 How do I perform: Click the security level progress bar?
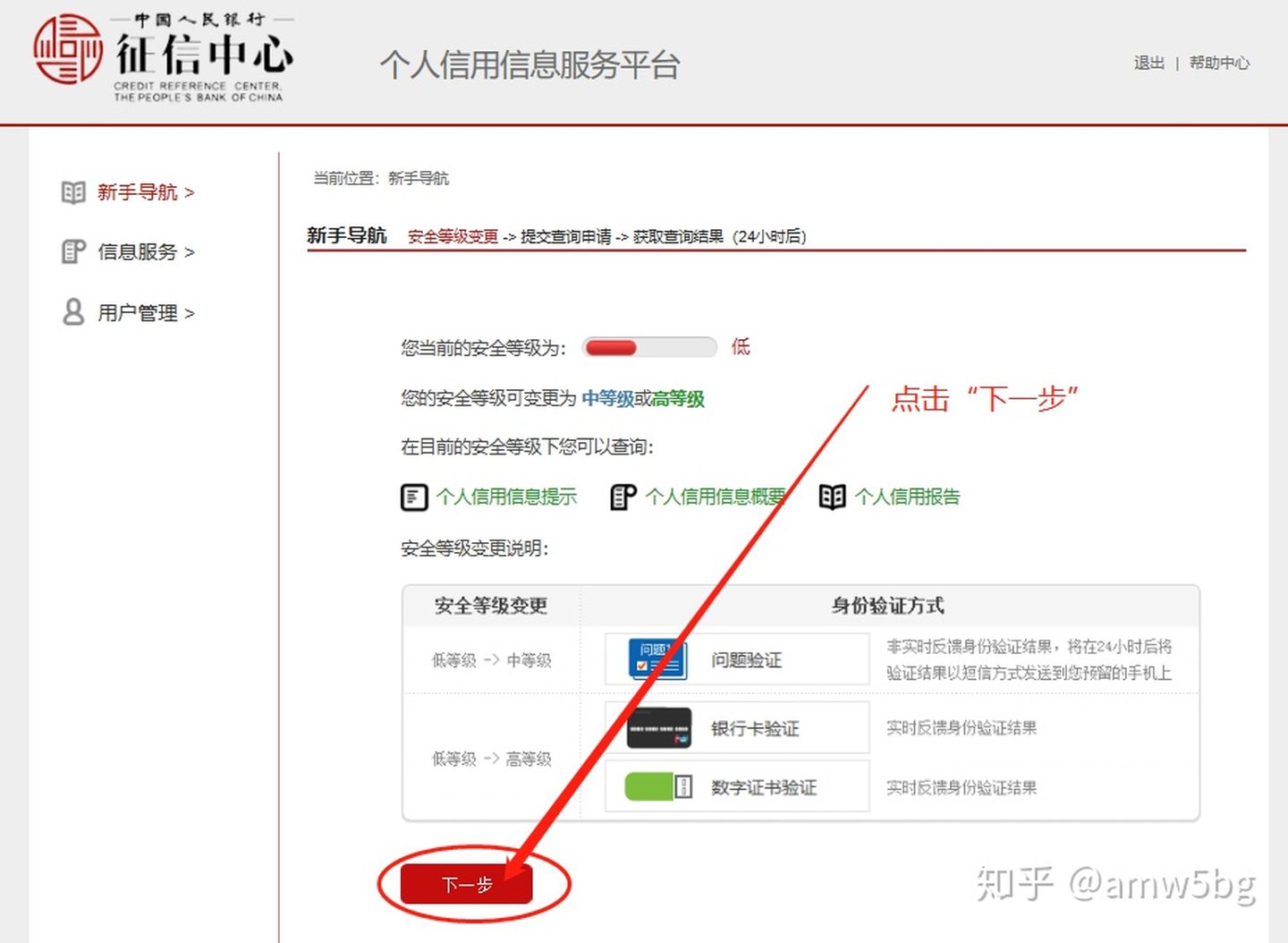point(649,347)
